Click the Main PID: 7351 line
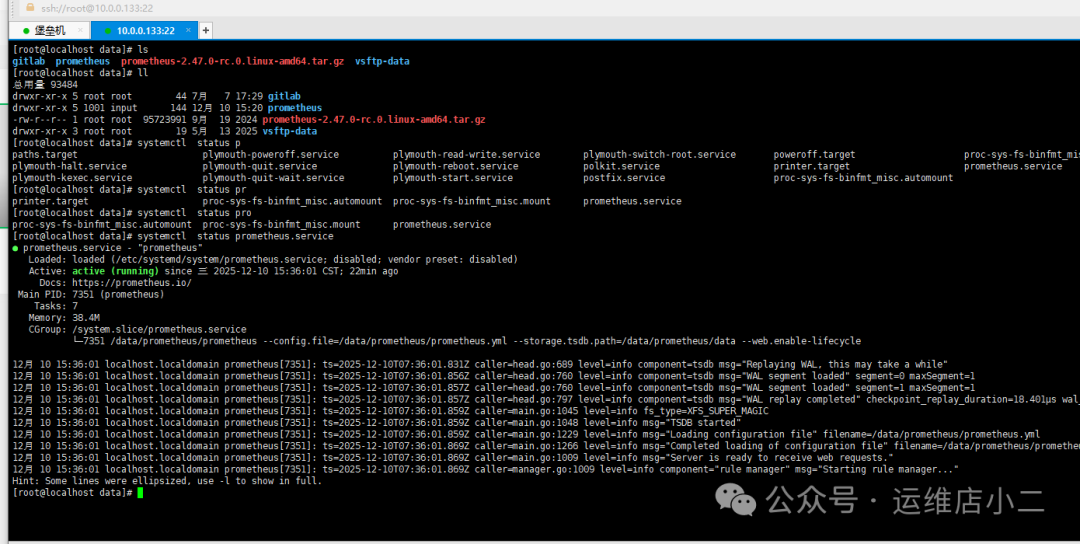The width and height of the screenshot is (1080, 544). pos(91,295)
